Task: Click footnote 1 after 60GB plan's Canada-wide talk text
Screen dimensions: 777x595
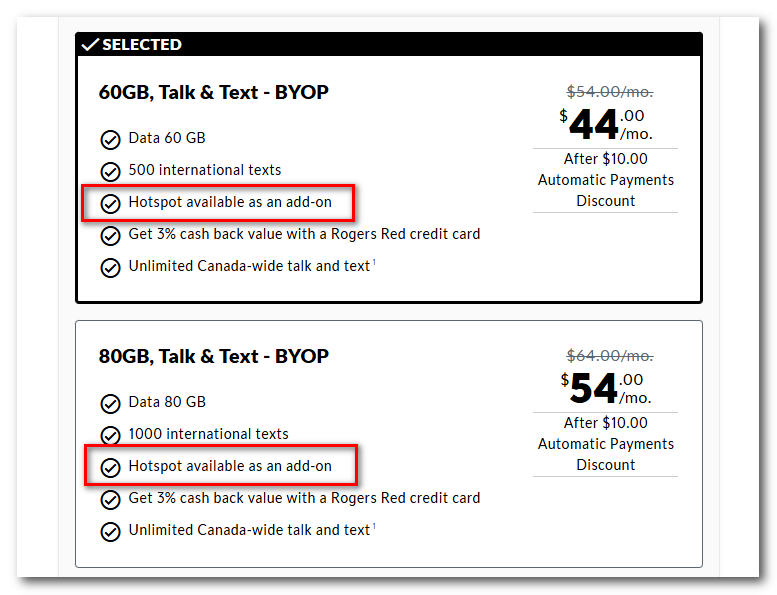Action: [x=374, y=262]
